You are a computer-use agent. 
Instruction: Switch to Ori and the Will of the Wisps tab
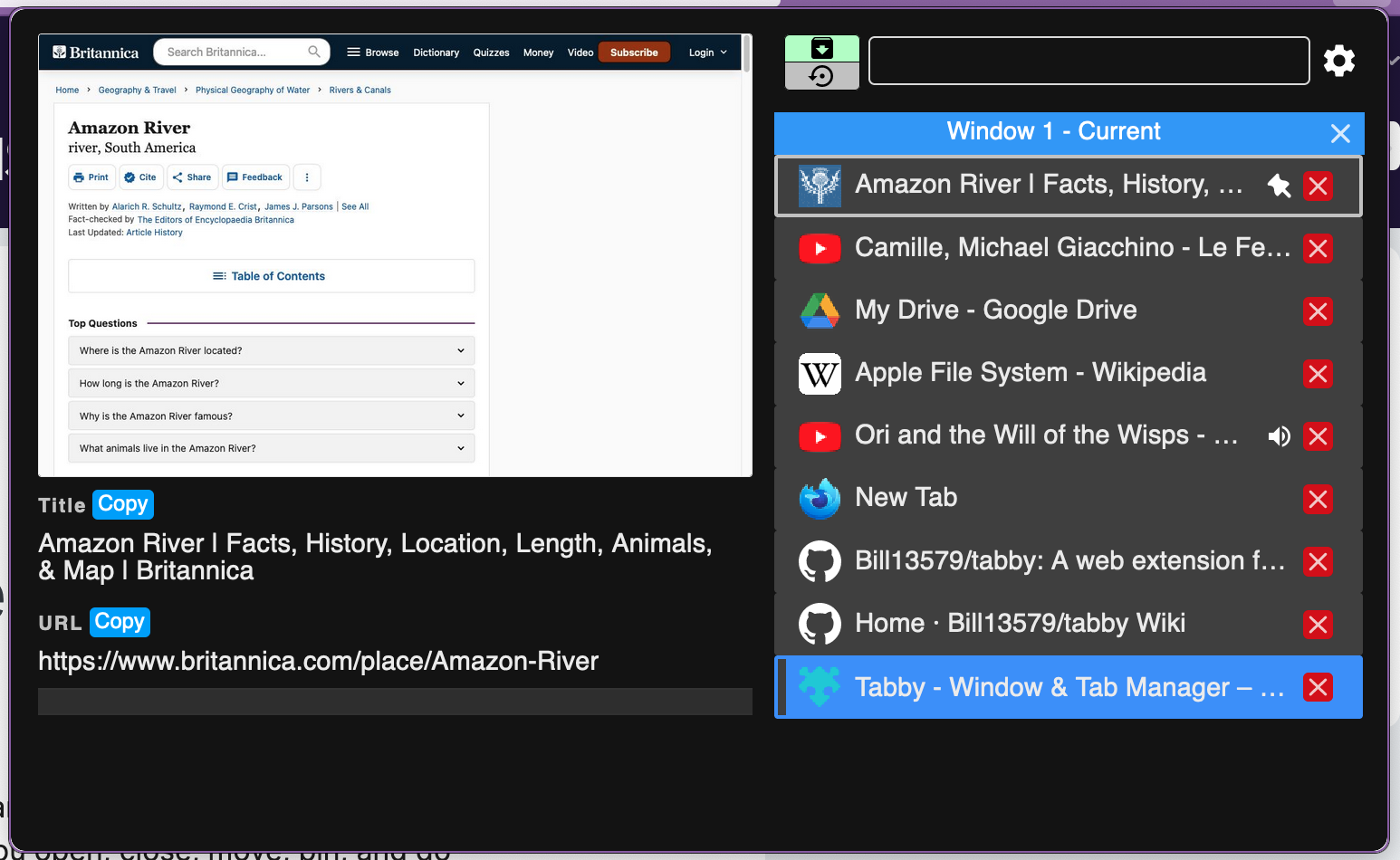(x=1069, y=435)
